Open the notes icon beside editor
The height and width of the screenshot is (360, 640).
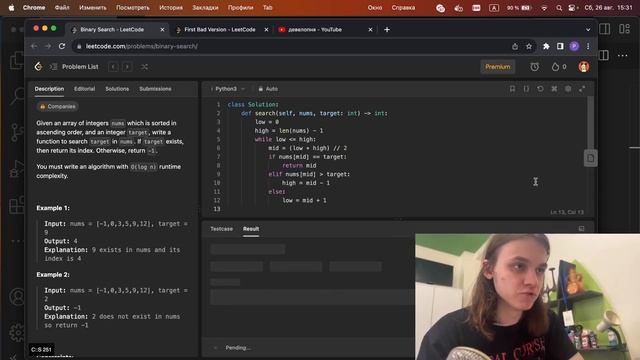coord(590,158)
